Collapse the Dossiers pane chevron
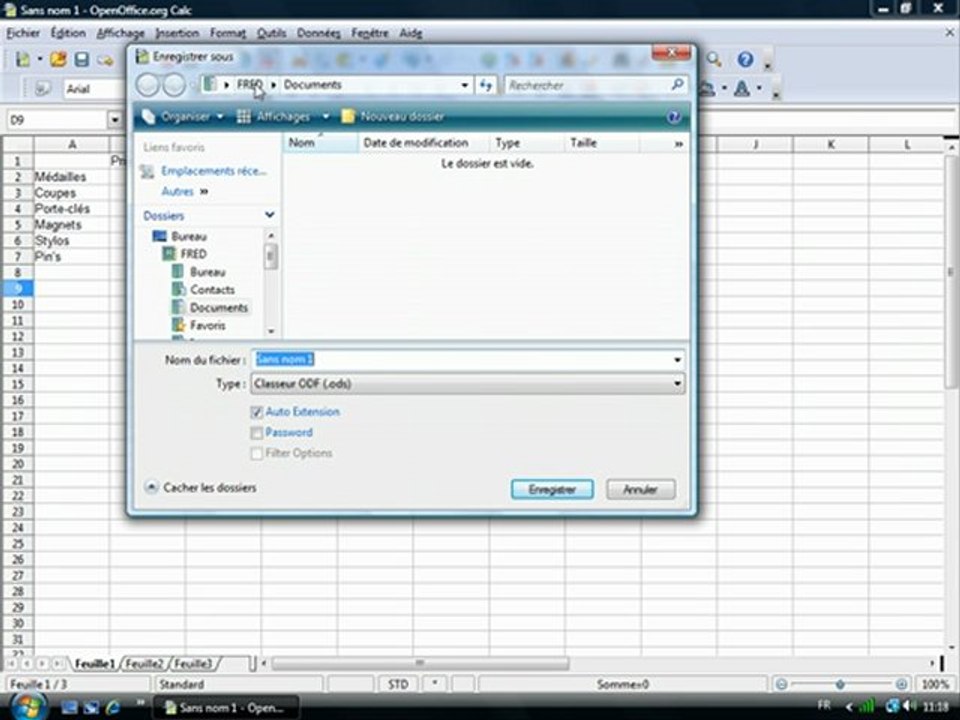960x720 pixels. [269, 215]
